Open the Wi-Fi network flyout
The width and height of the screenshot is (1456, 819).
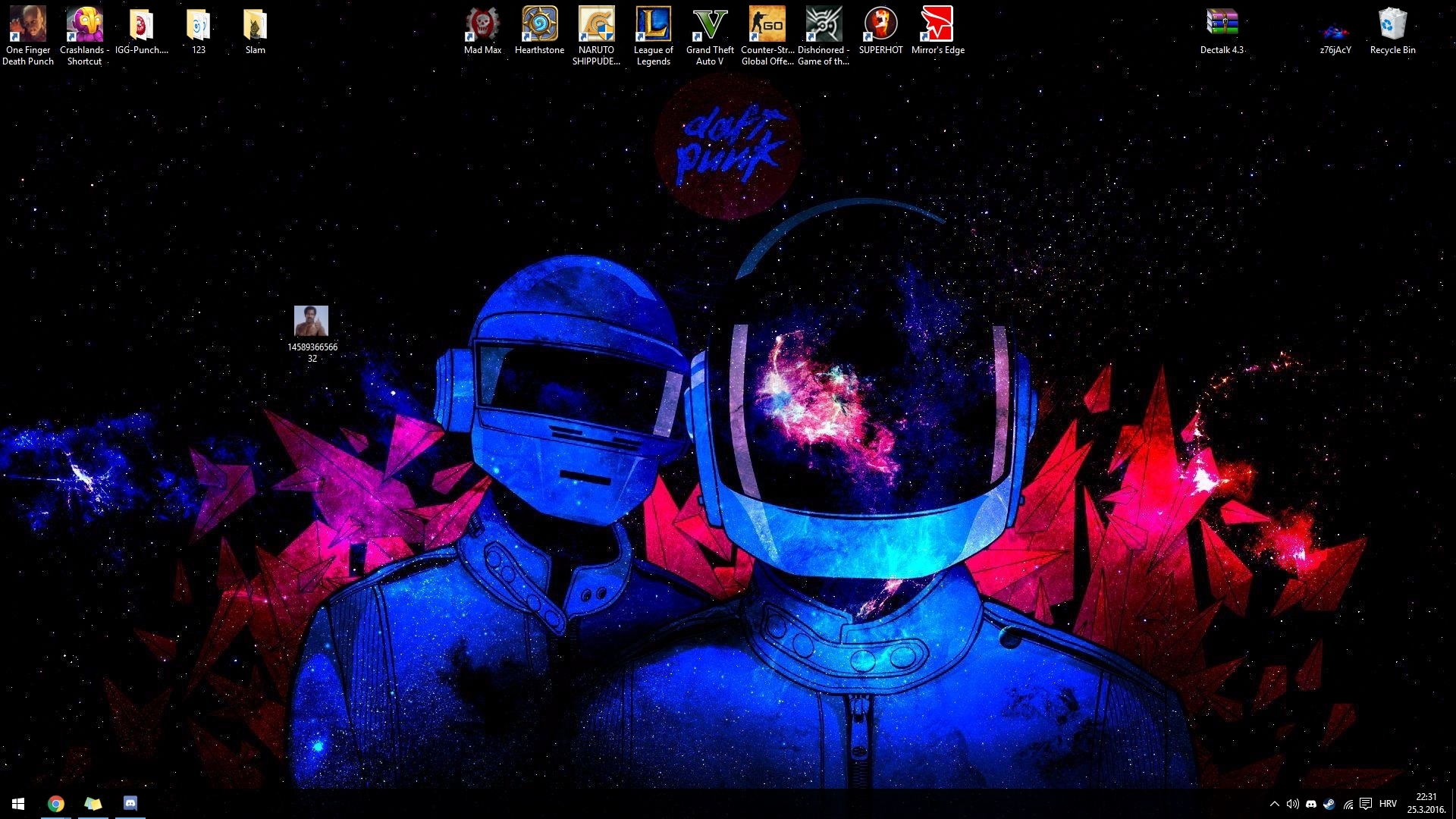[1348, 804]
